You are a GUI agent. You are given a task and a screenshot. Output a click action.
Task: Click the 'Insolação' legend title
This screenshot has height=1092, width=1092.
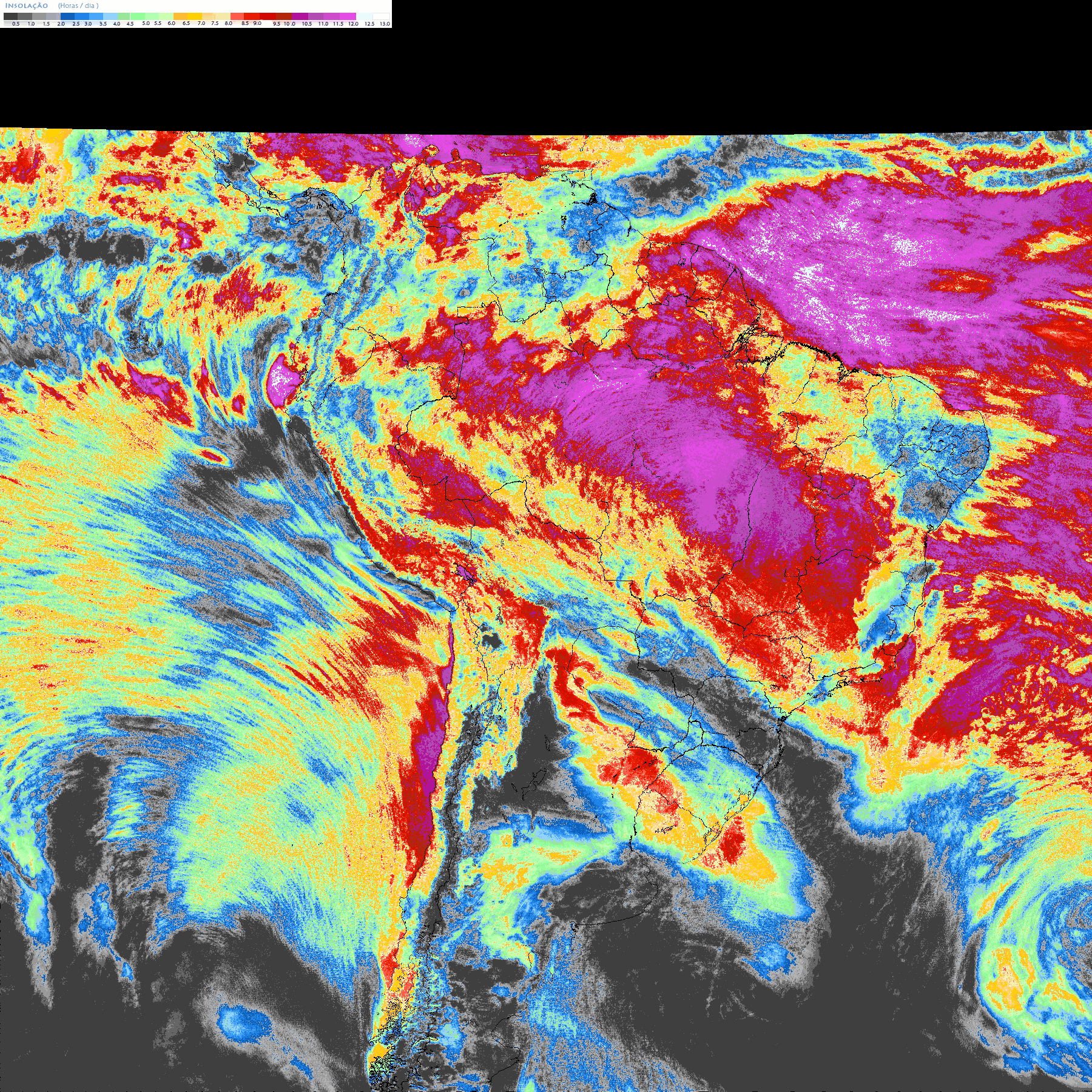click(x=26, y=5)
